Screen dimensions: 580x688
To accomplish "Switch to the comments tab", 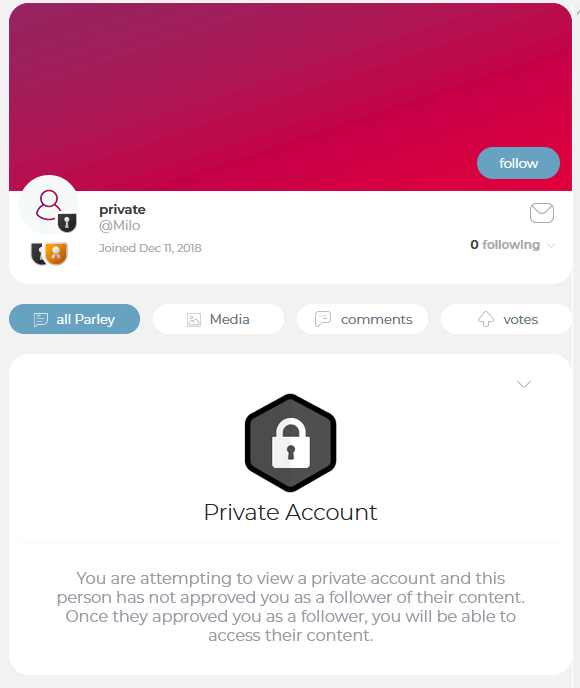I will 362,319.
